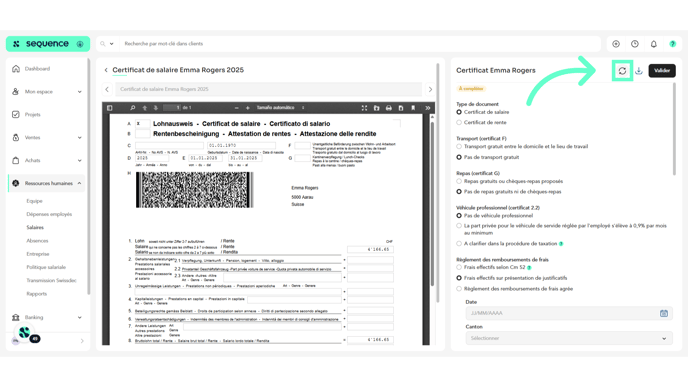The width and height of the screenshot is (688, 387).
Task: Expand the Achats menu
Action: 46,160
